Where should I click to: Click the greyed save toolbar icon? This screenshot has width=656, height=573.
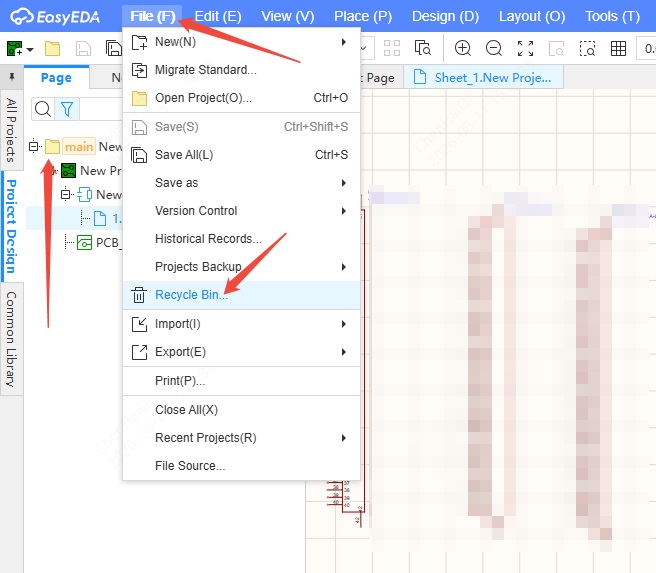[83, 49]
